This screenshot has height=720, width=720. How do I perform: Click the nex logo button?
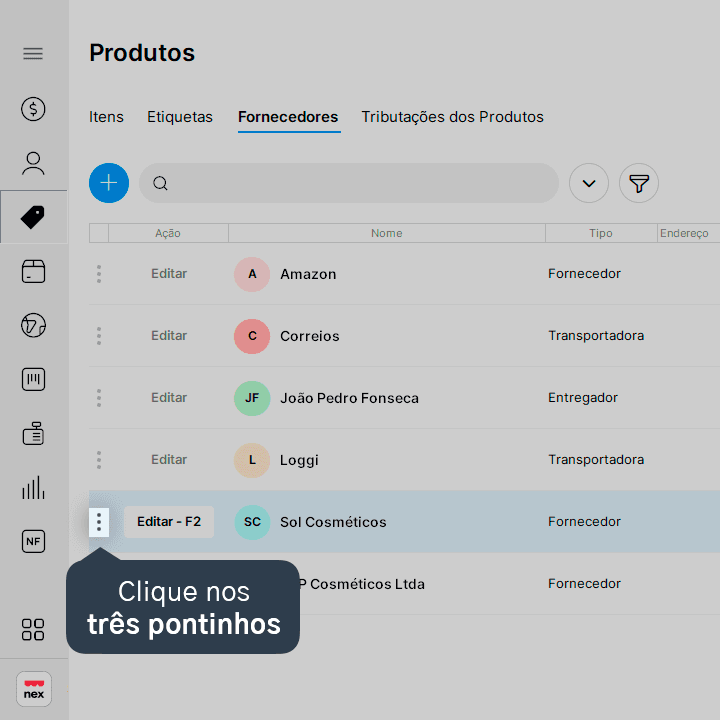[34, 689]
